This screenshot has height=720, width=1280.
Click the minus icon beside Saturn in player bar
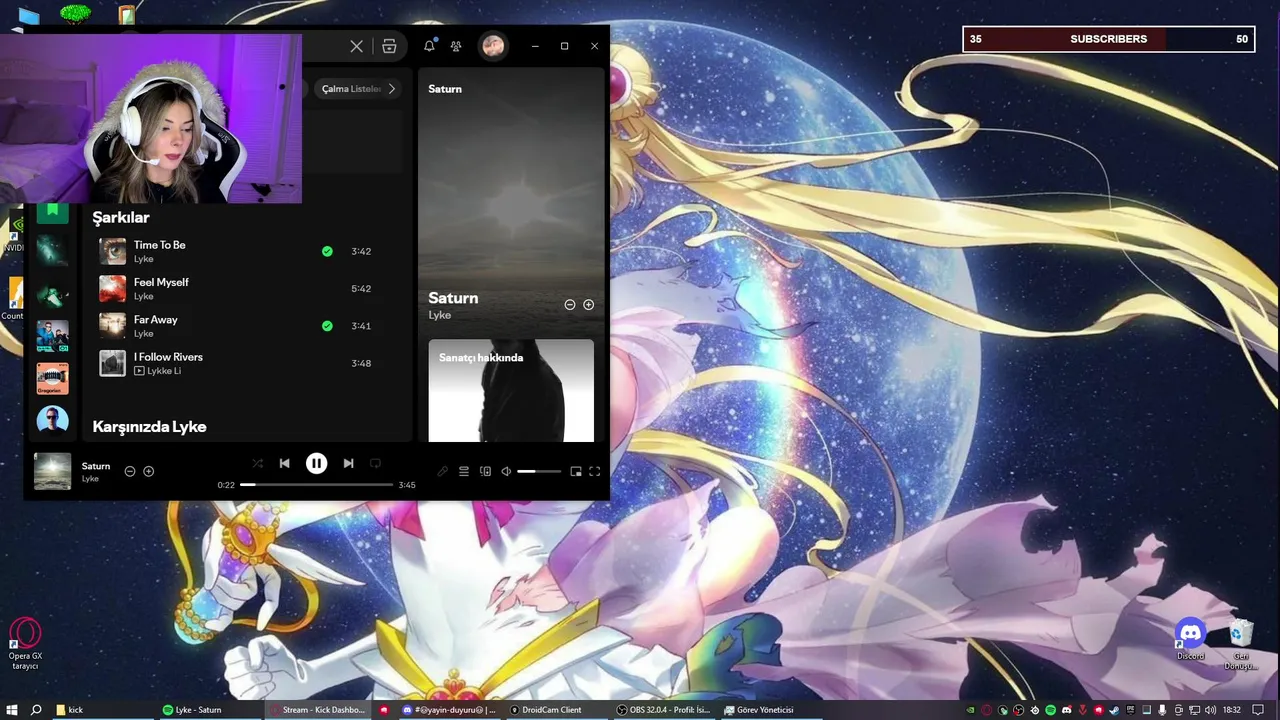coord(130,471)
